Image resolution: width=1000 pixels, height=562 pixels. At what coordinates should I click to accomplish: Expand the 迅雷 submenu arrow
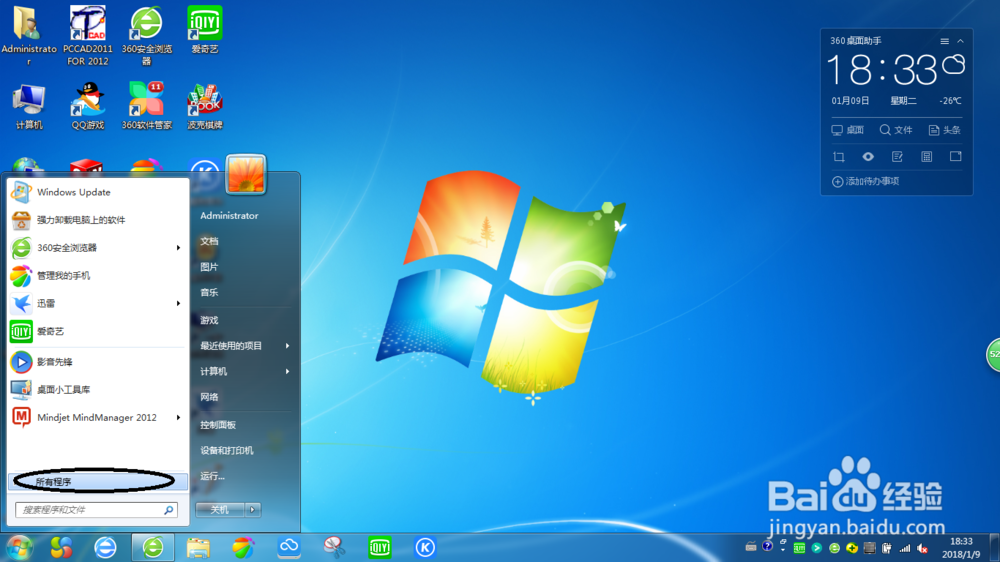click(179, 304)
